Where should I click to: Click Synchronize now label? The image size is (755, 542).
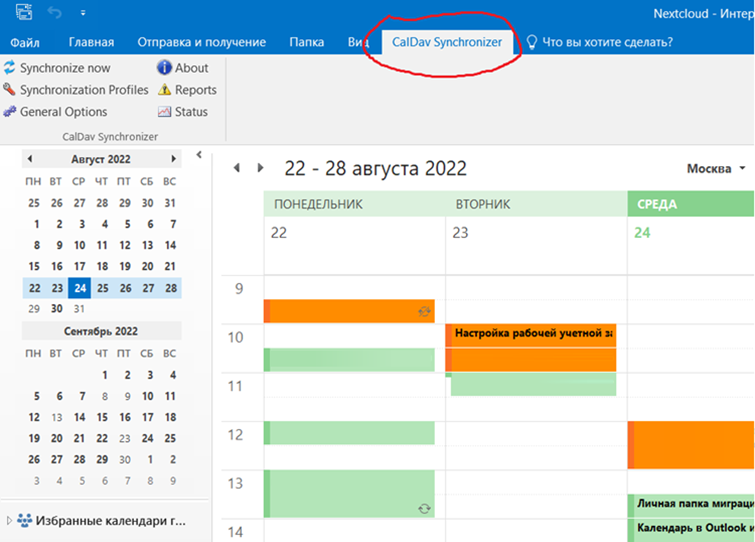(x=65, y=68)
